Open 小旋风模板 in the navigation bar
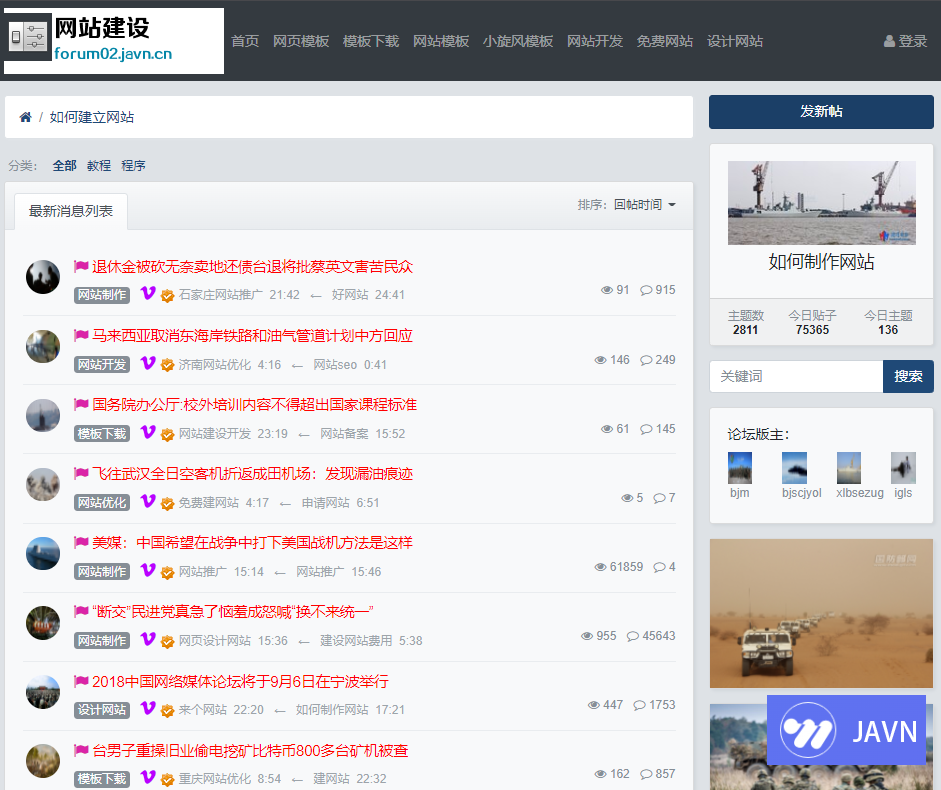 coord(517,41)
